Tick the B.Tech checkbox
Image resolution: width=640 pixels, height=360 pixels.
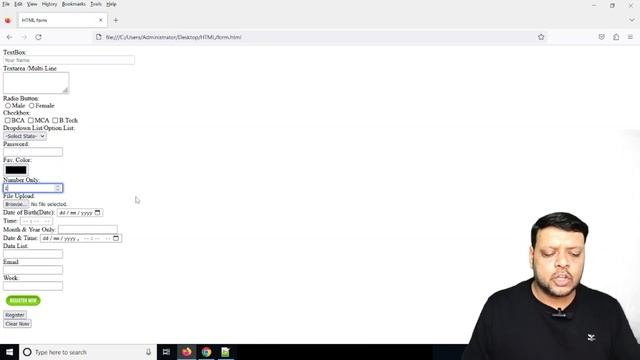pos(55,120)
